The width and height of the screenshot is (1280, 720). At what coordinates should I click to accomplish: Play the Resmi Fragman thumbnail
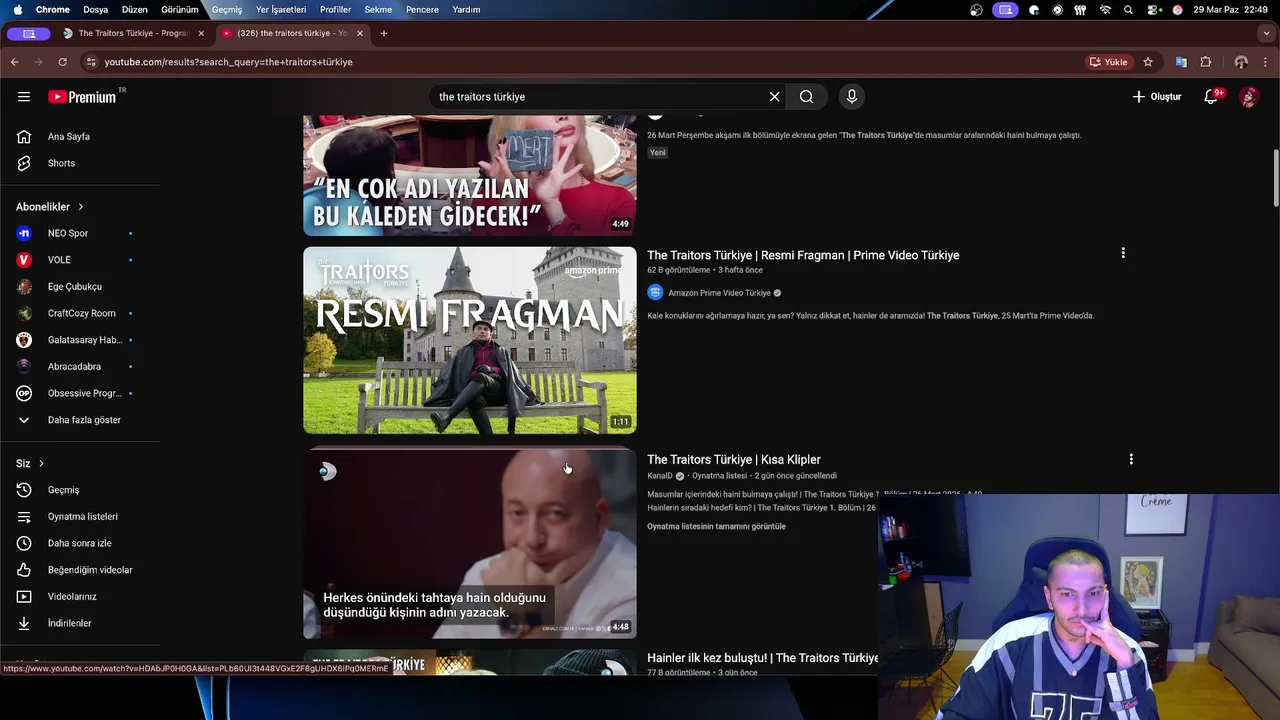pos(470,341)
